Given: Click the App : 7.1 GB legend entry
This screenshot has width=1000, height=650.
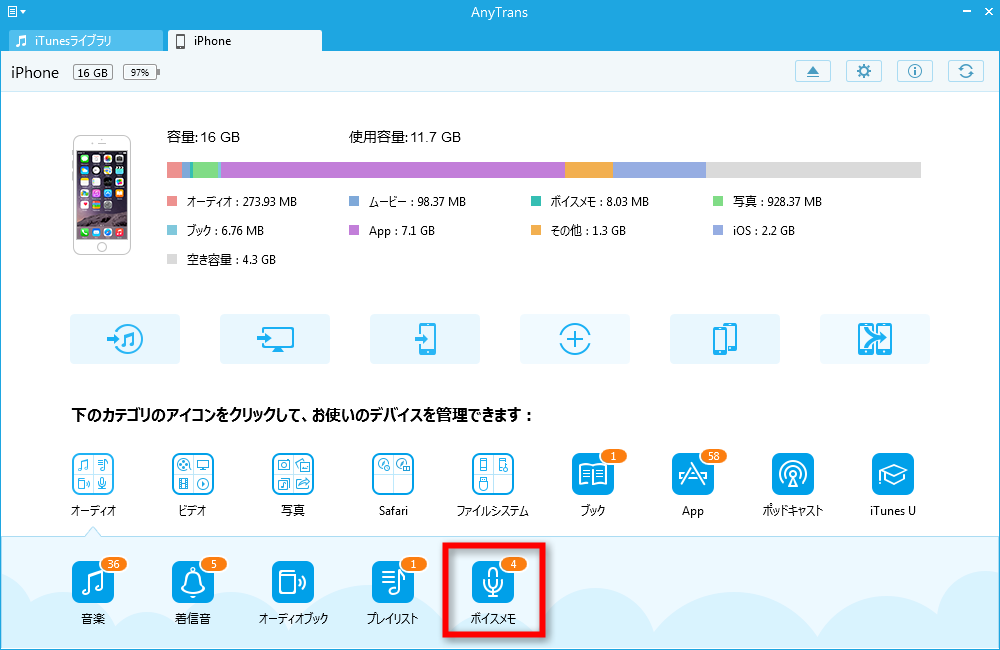Looking at the screenshot, I should tap(392, 230).
